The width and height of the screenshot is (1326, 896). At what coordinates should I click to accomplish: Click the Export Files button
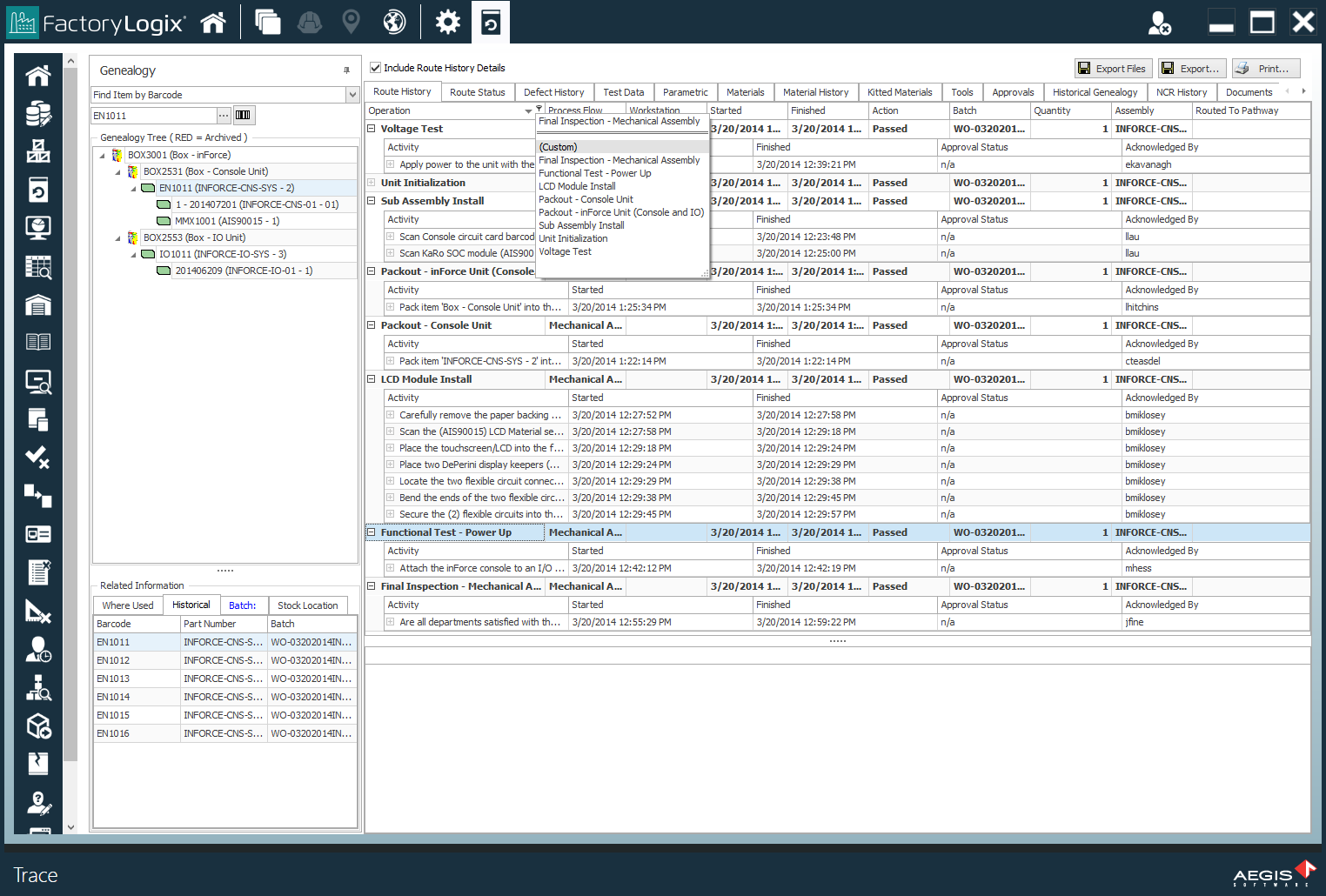coord(1113,69)
